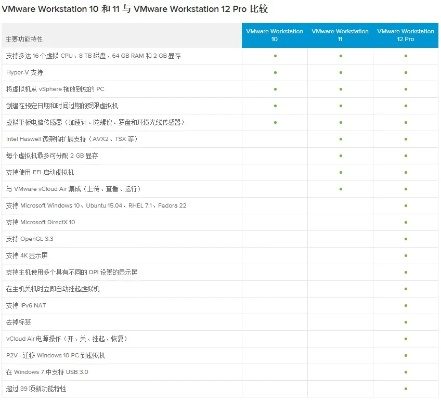This screenshot has height=400, width=441.
Task: Click the row mentioning vSphere and PC
Action: [x=220, y=89]
